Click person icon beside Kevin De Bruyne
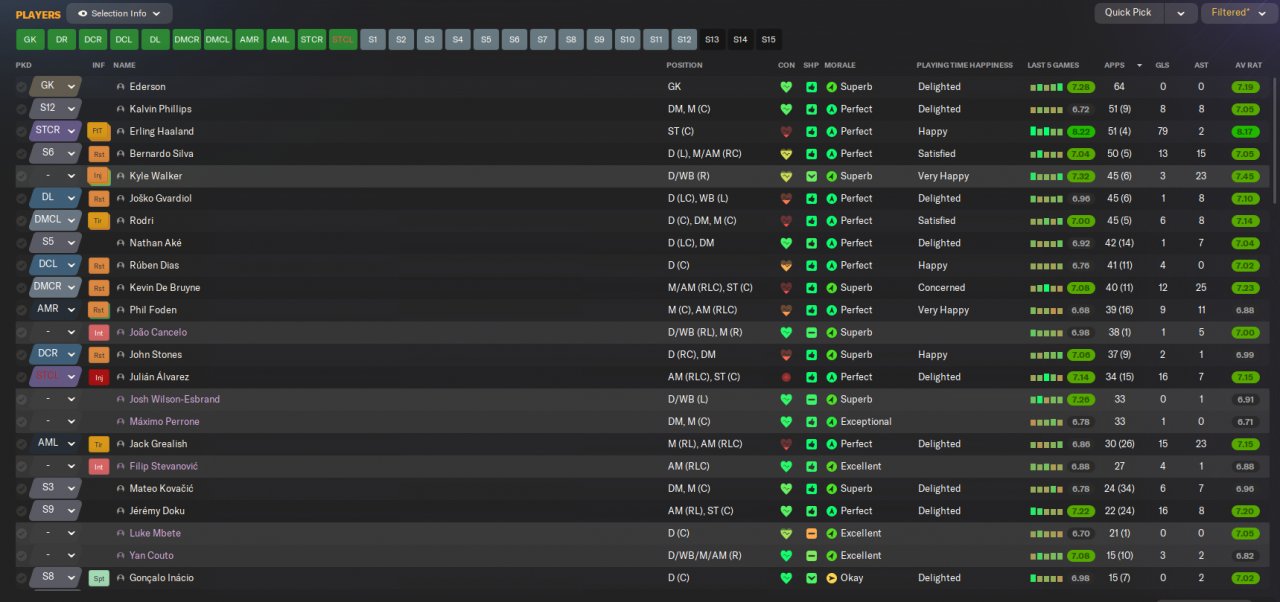 121,288
